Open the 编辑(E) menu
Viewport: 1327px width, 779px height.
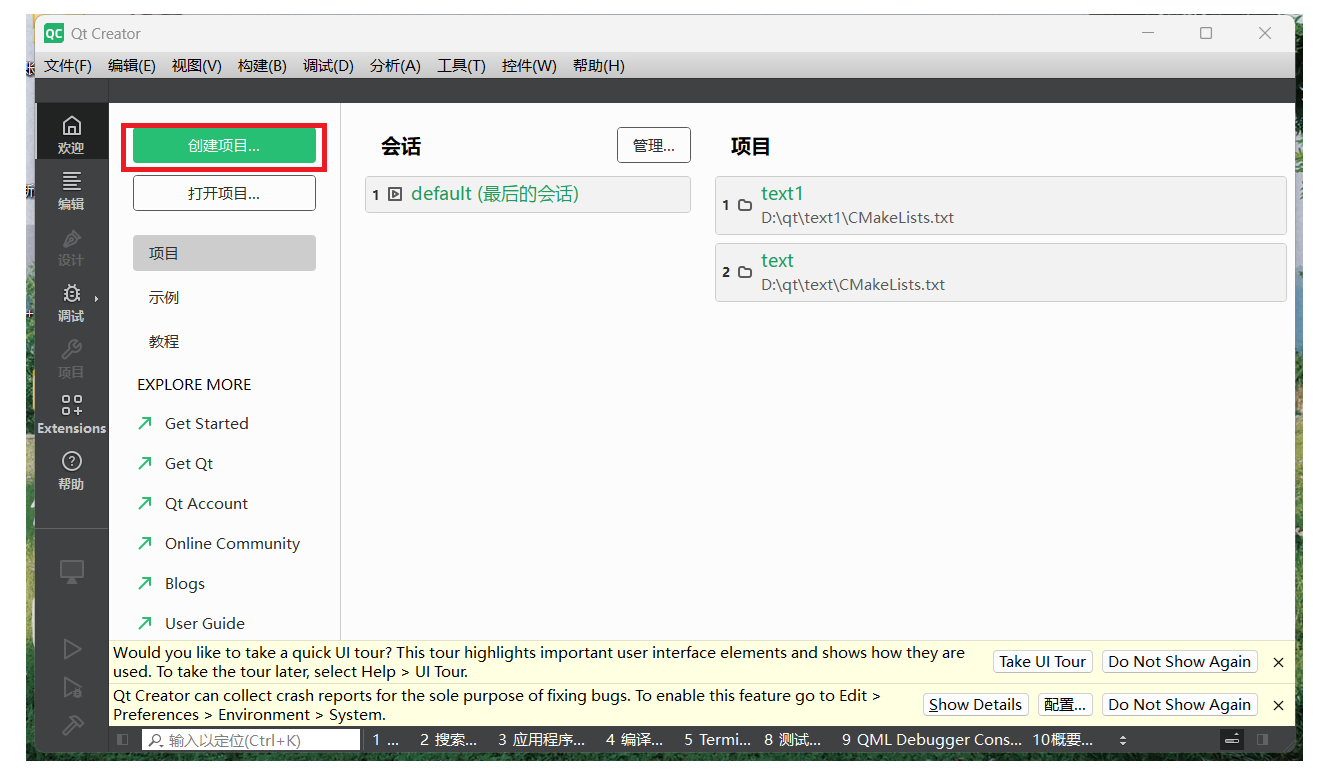[x=132, y=65]
